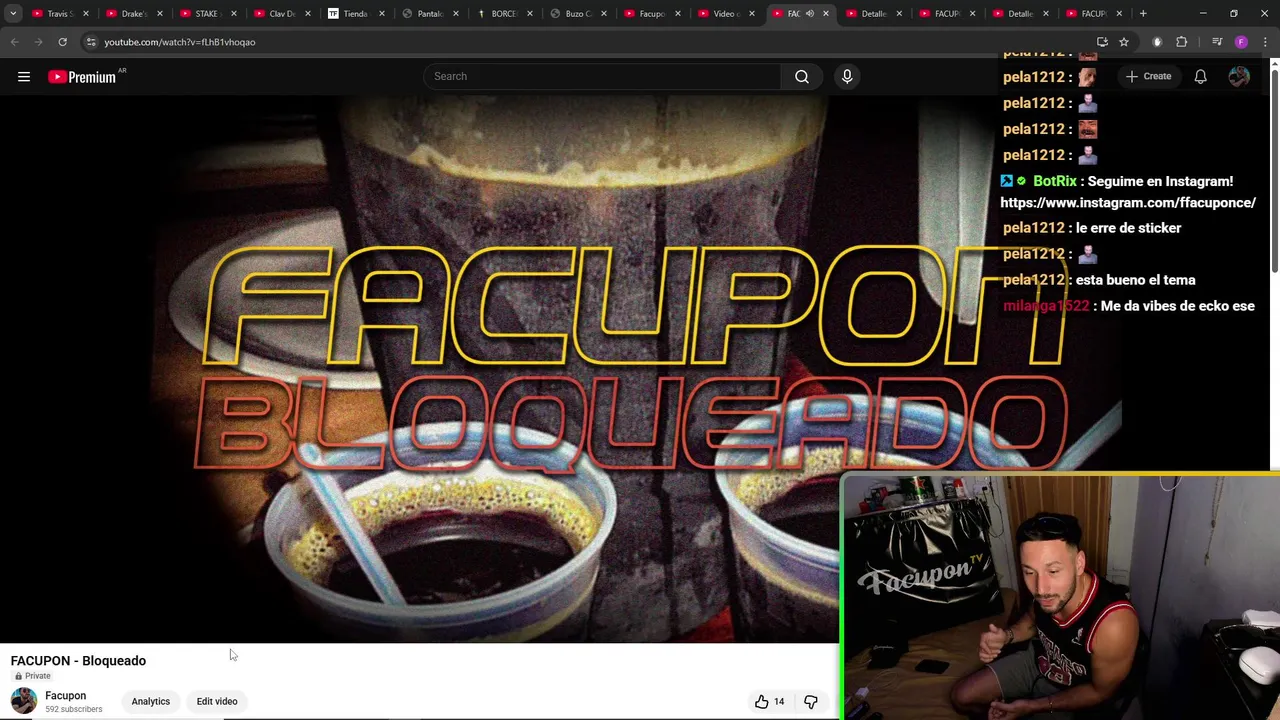The width and height of the screenshot is (1280, 720).
Task: Click the shield extension icon in the toolbar
Action: click(x=1157, y=42)
